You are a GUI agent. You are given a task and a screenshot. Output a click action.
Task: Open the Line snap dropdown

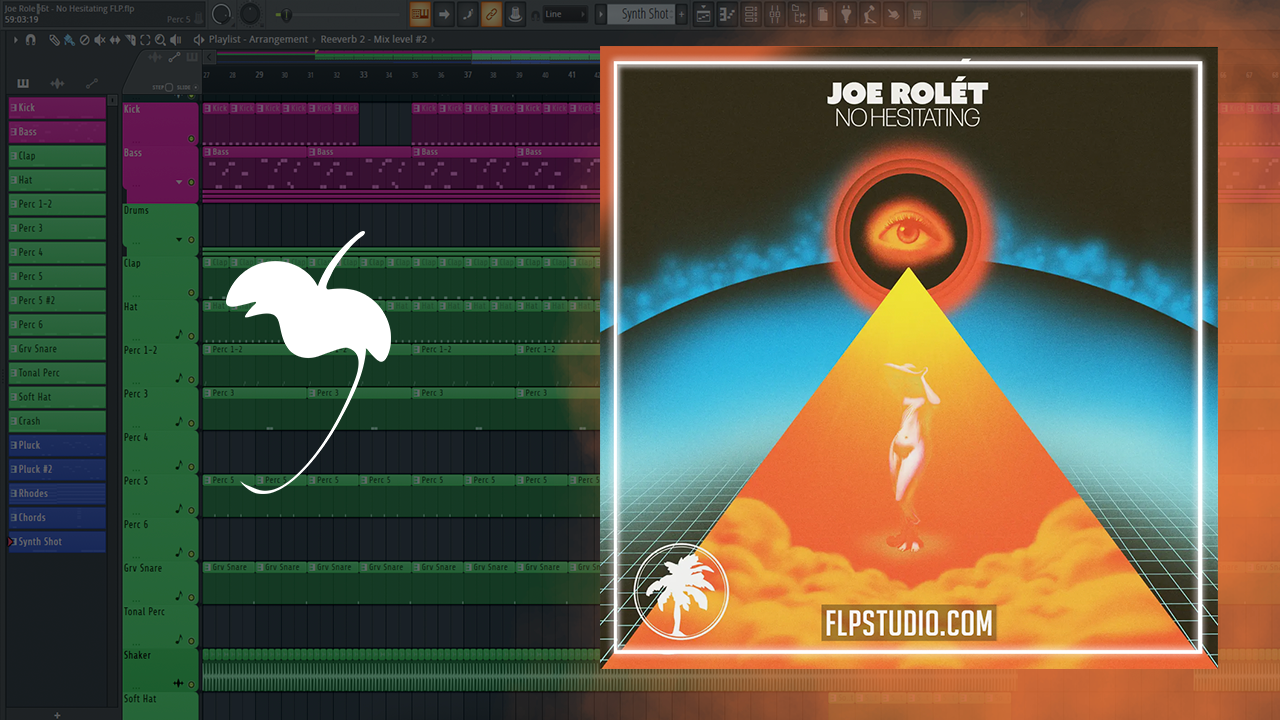pyautogui.click(x=565, y=14)
